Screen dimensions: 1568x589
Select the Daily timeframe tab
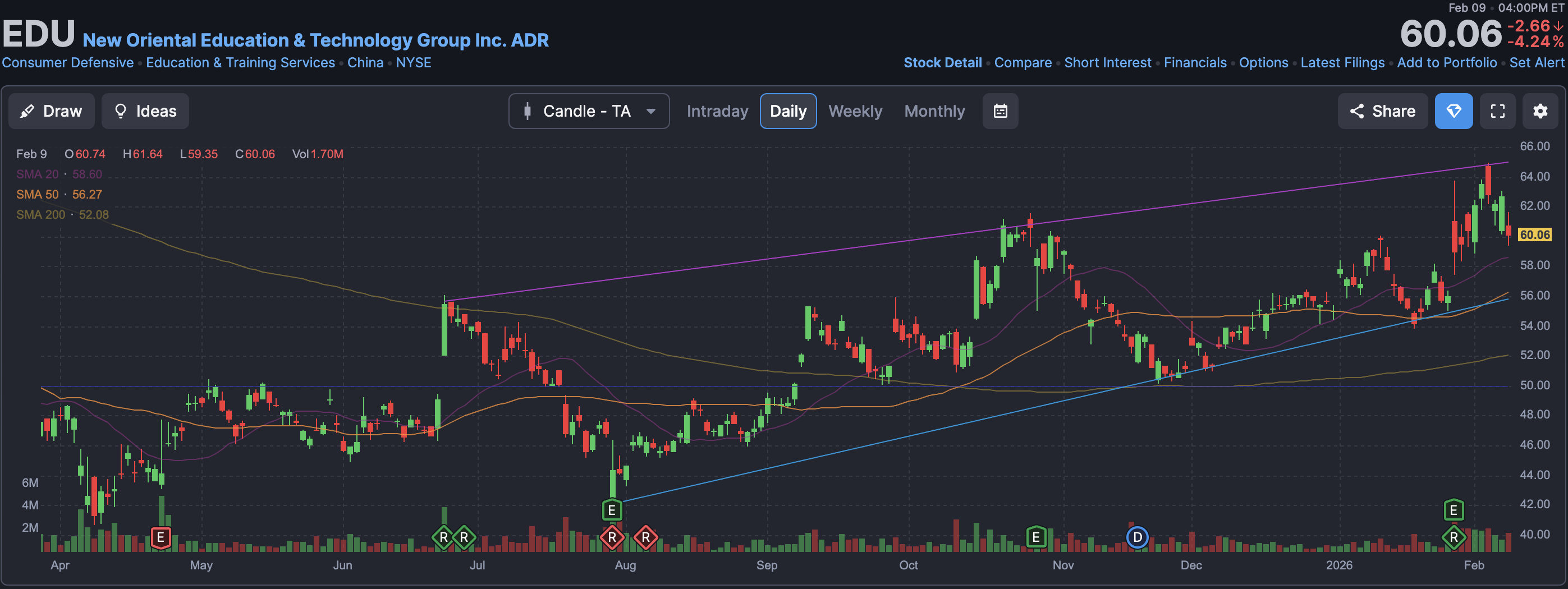coord(788,111)
